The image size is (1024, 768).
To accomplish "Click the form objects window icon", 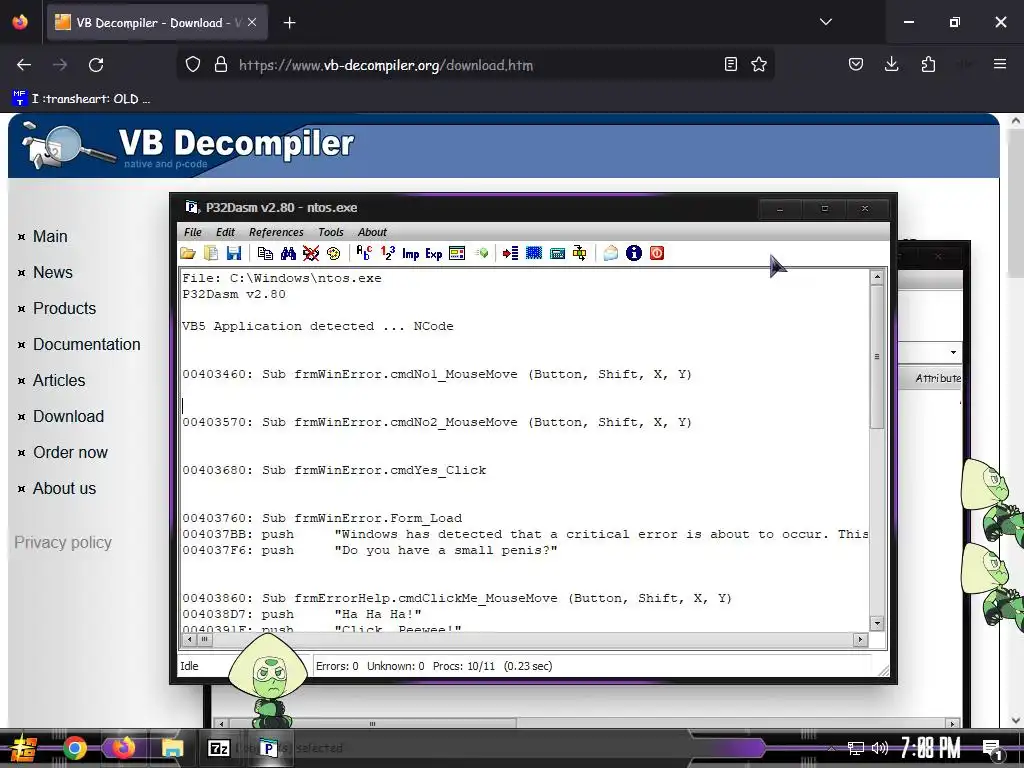I will point(457,253).
